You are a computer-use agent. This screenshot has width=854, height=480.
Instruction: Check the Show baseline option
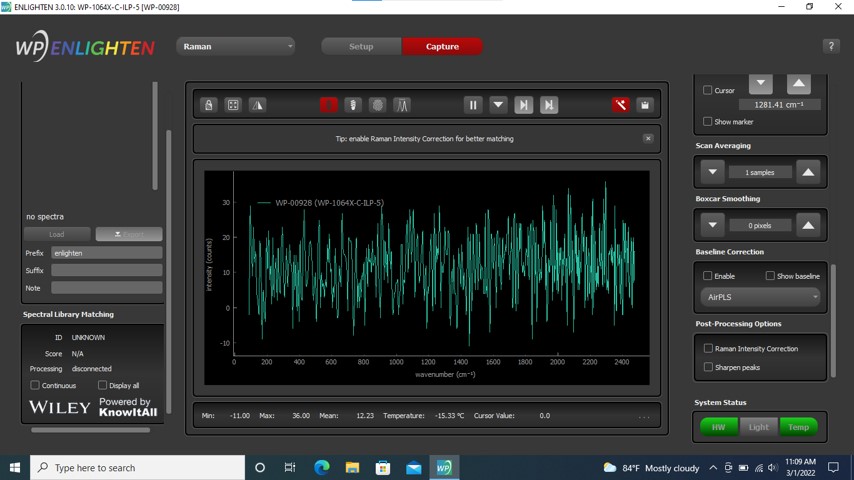tap(770, 276)
